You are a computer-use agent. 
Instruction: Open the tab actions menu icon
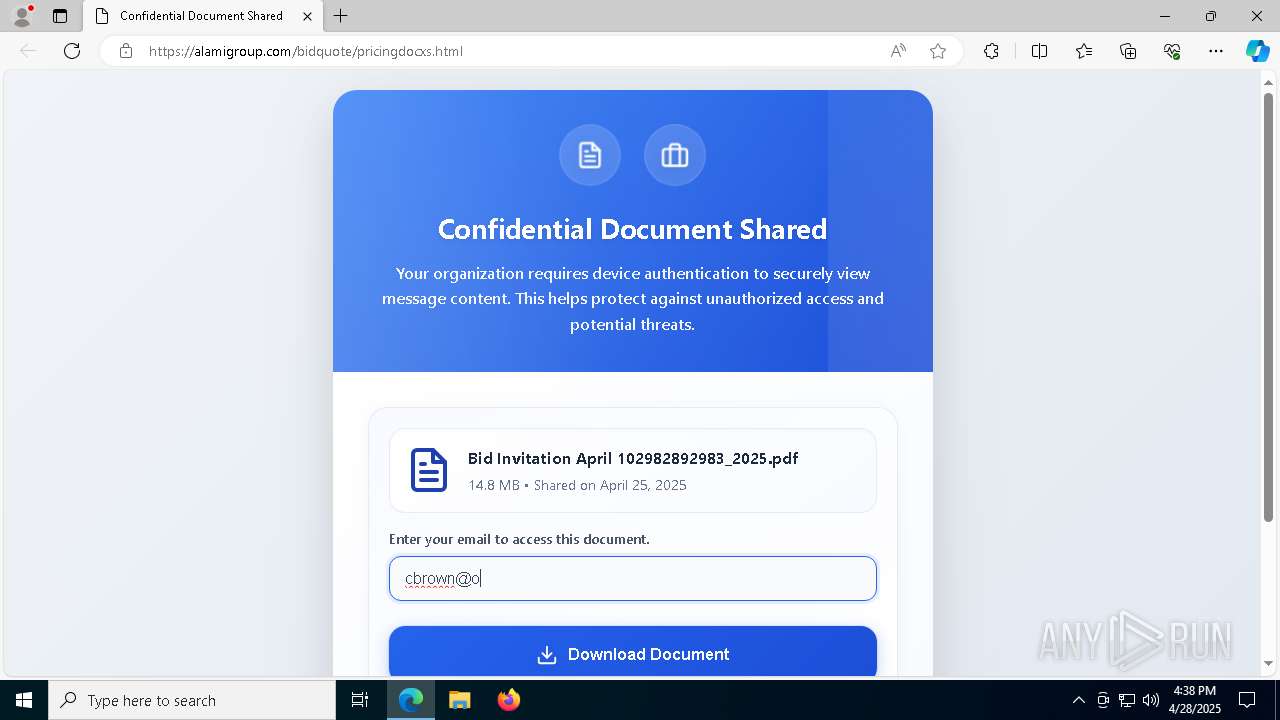pos(60,16)
